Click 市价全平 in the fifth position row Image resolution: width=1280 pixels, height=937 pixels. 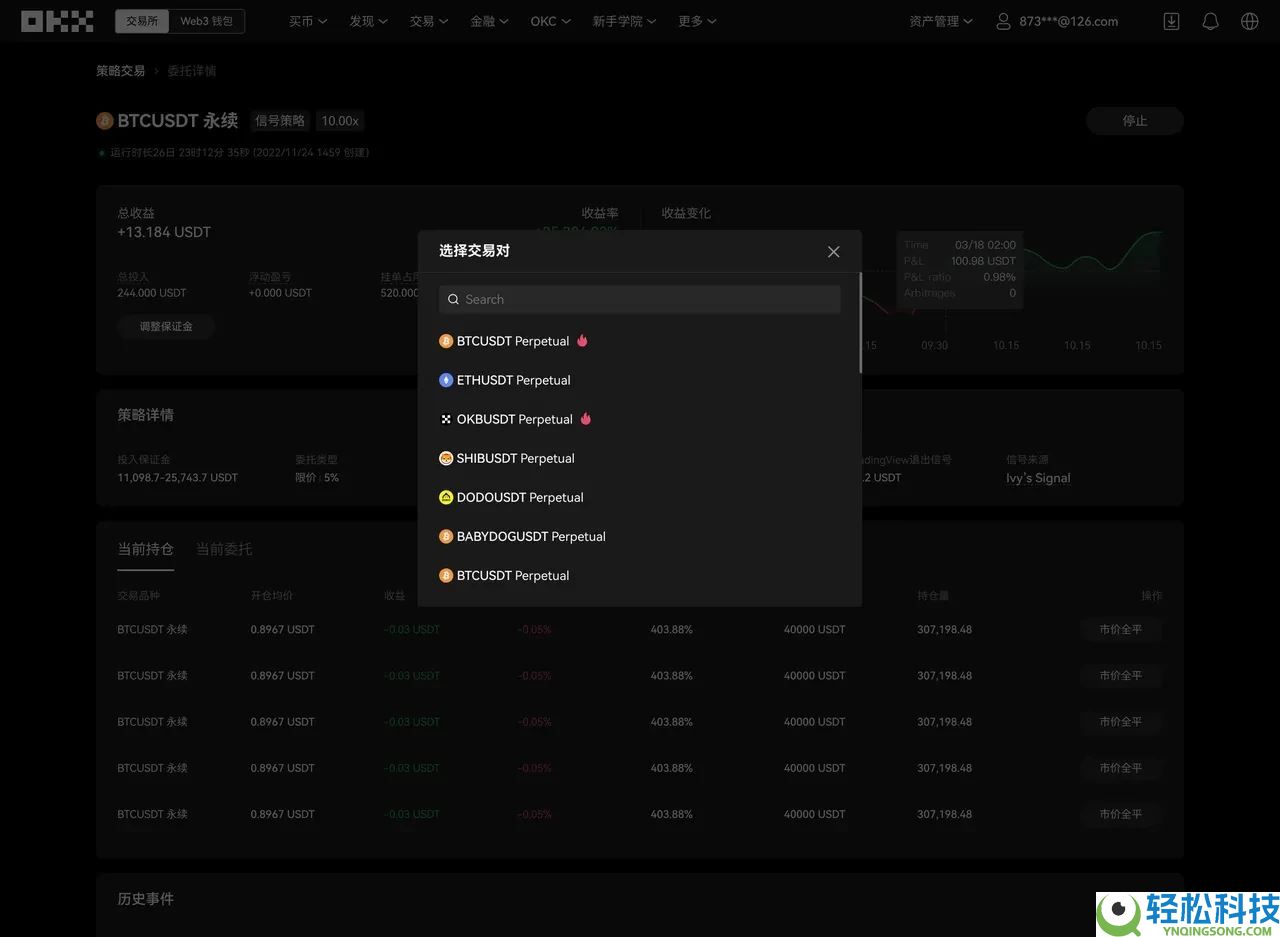click(1120, 814)
